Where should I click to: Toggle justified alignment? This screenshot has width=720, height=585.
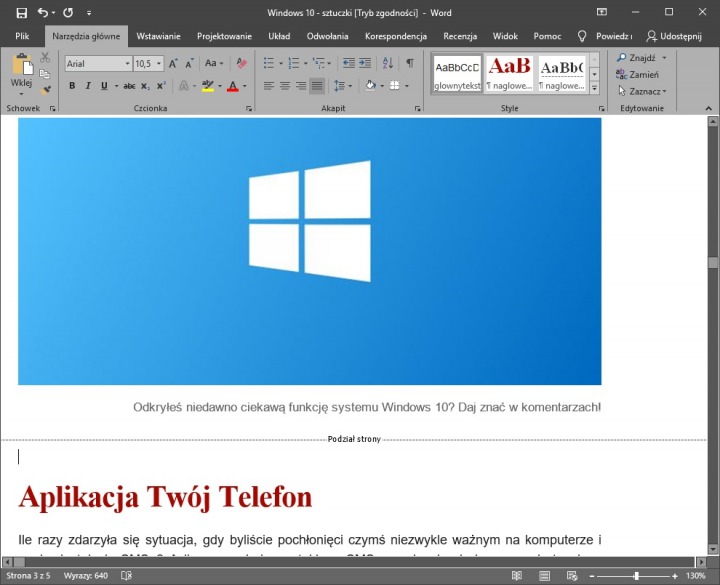coord(317,86)
